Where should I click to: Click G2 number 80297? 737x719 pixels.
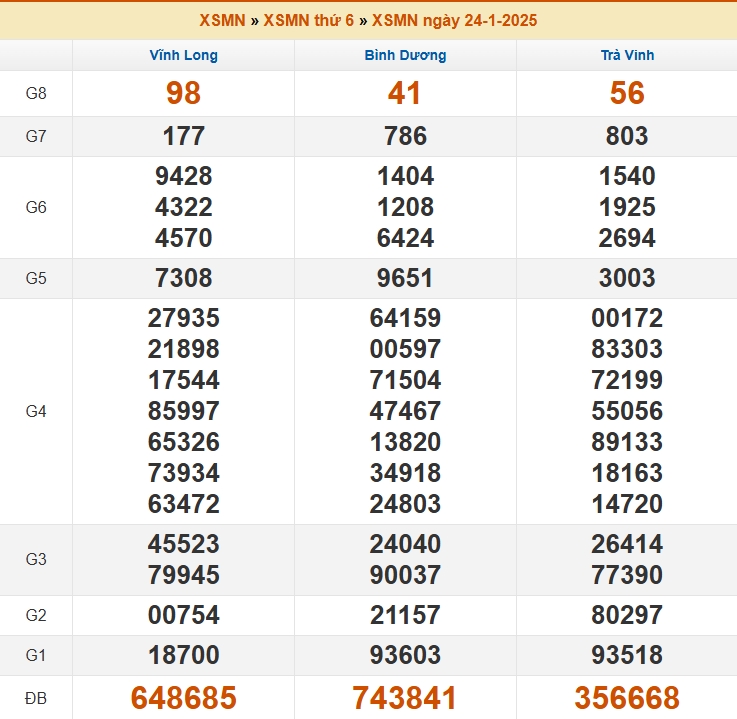click(x=627, y=615)
